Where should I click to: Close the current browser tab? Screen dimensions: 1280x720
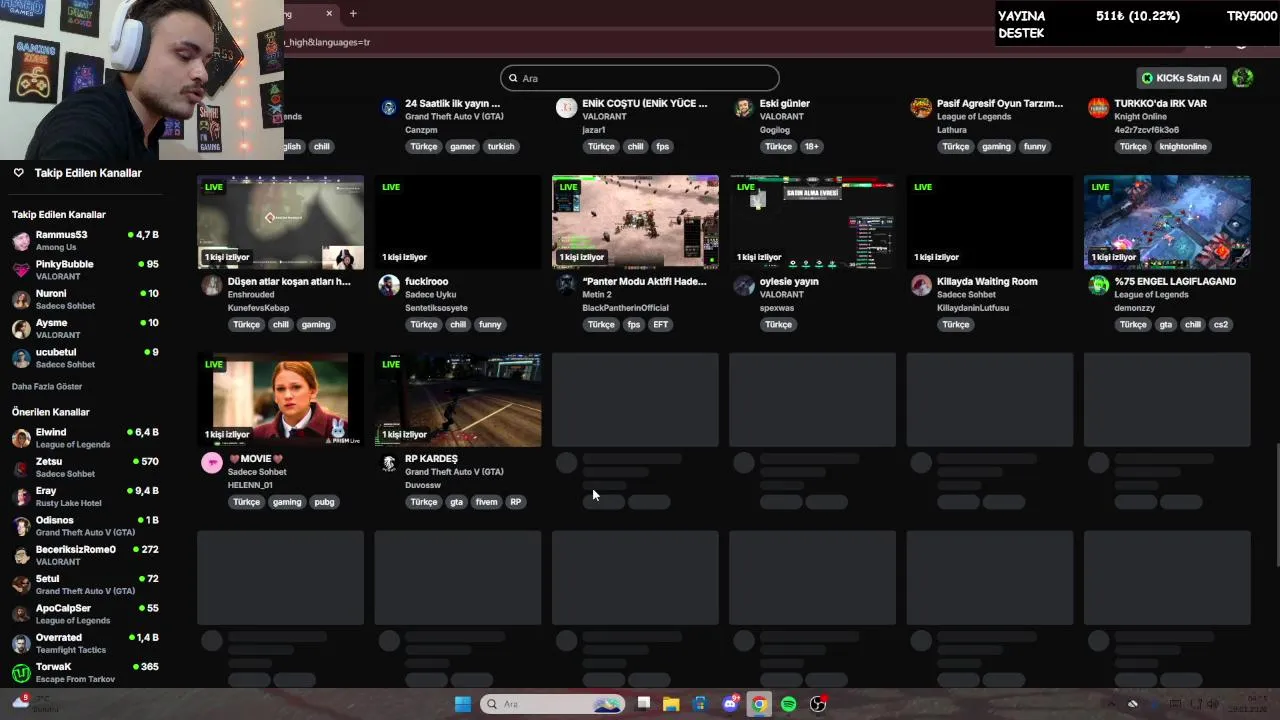coord(329,13)
